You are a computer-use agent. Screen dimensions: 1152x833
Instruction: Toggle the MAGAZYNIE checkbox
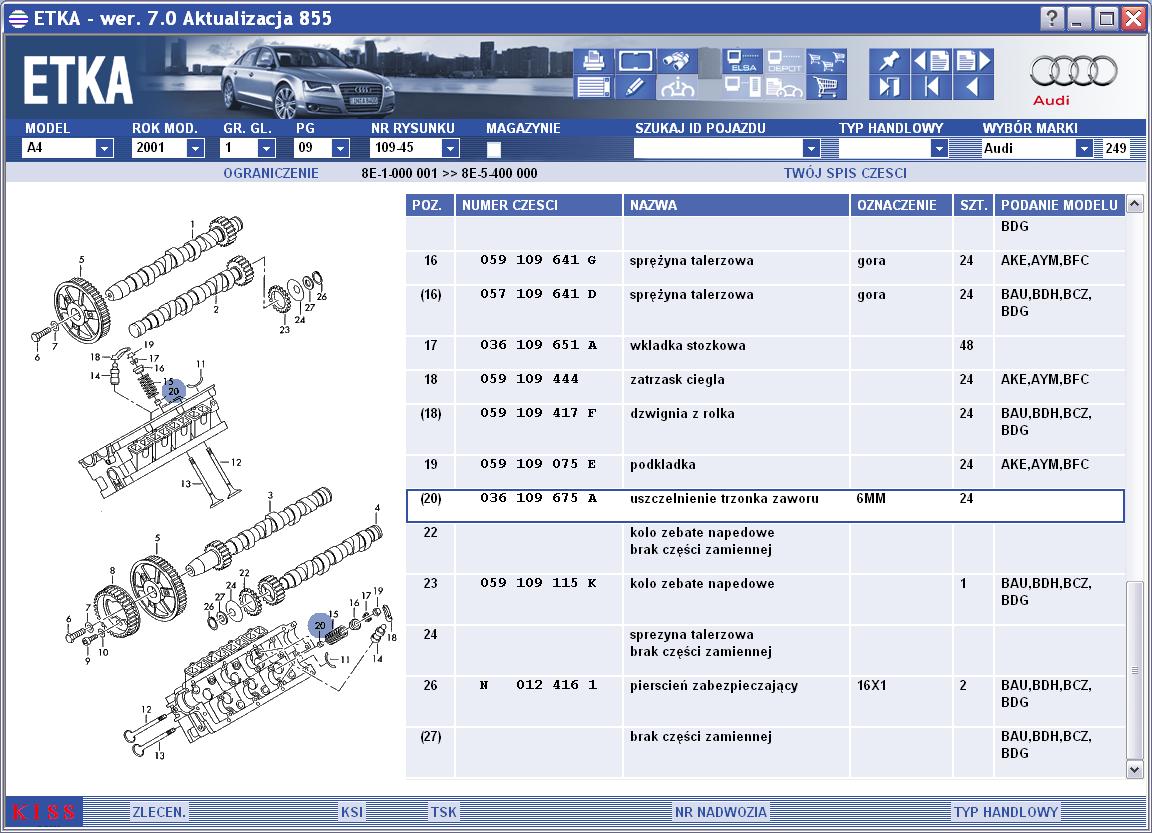tap(494, 149)
